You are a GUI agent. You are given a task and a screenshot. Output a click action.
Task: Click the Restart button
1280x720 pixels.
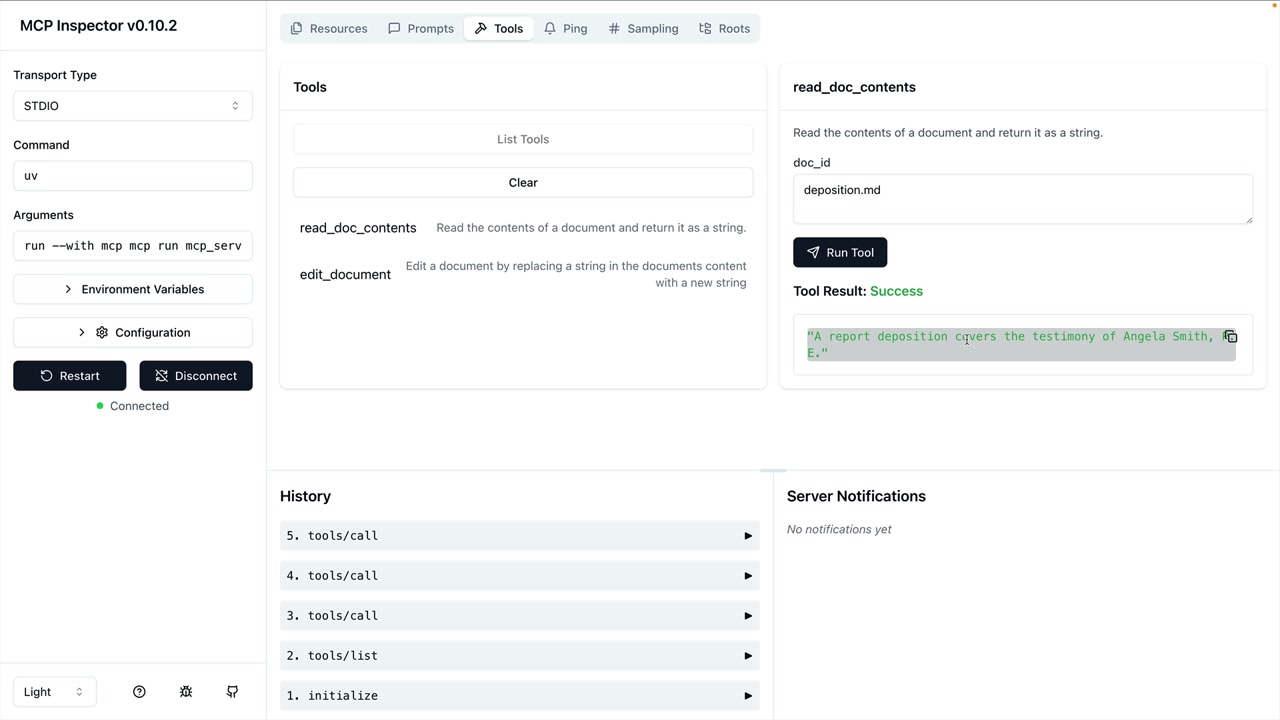point(70,376)
